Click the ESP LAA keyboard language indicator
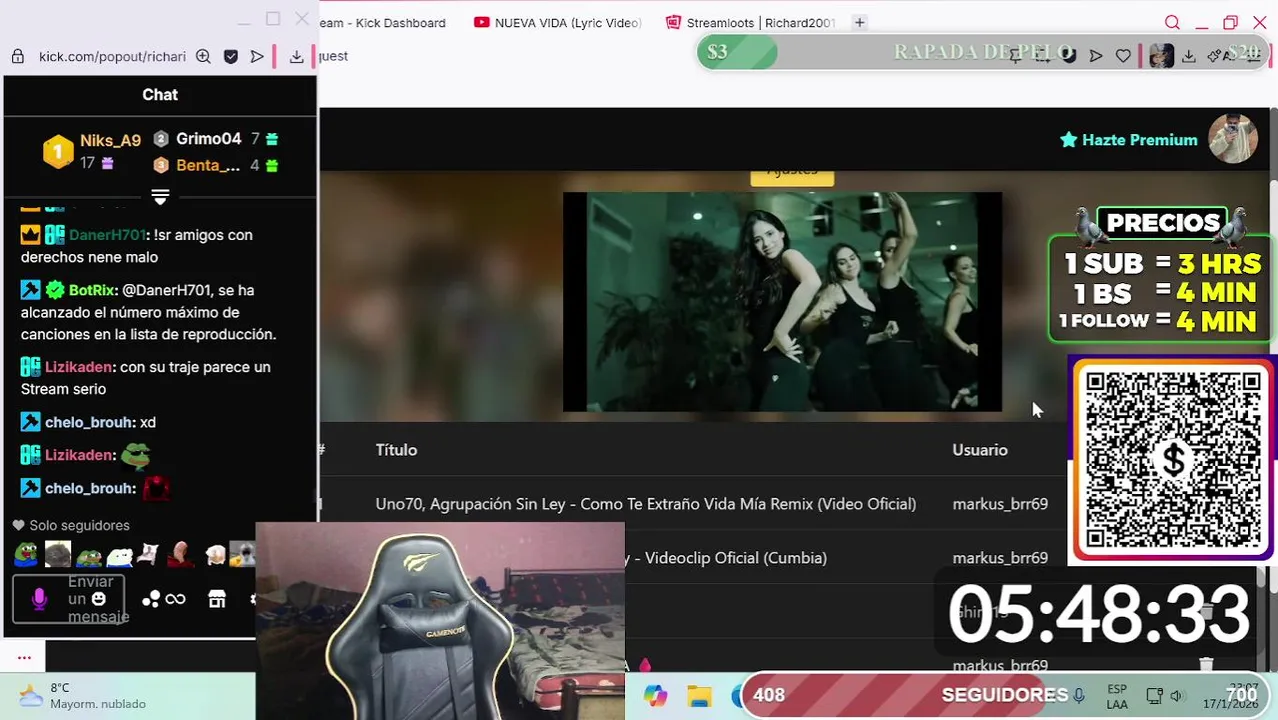Image resolution: width=1278 pixels, height=720 pixels. (x=1117, y=697)
